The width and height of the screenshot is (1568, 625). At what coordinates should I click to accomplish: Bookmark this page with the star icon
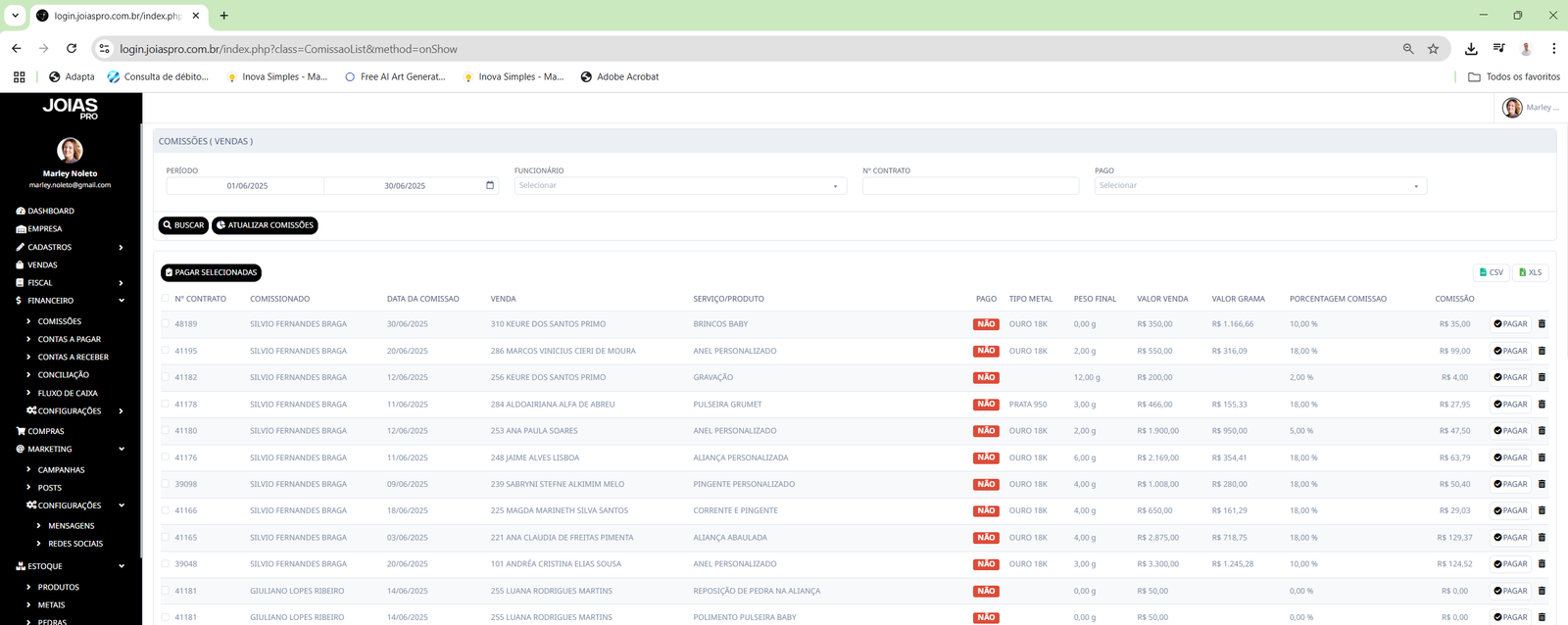click(1433, 49)
